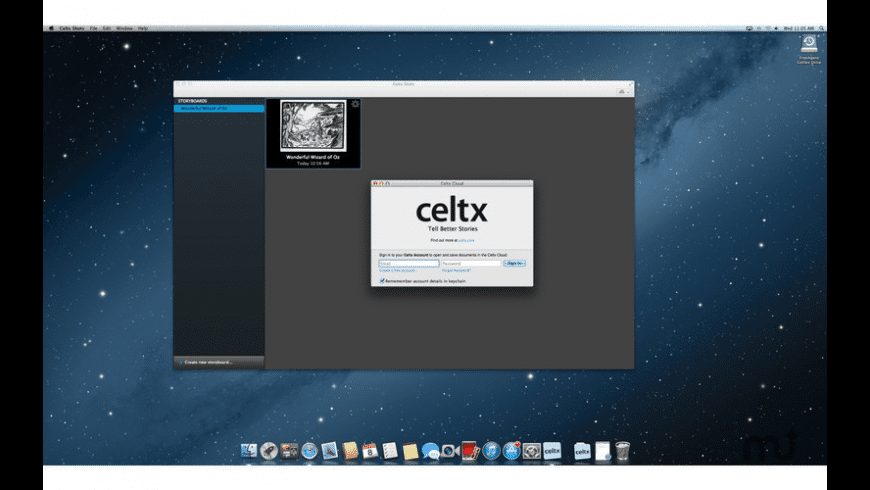Launch Safari from the Dock
This screenshot has height=490, width=870.
coord(310,451)
